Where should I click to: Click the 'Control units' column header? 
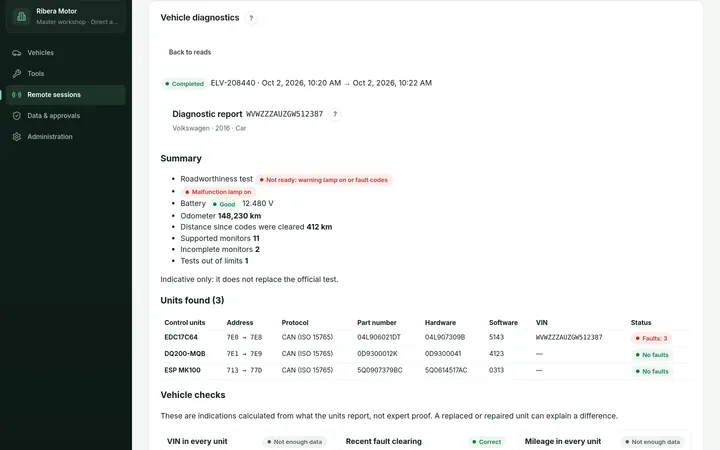tap(185, 323)
